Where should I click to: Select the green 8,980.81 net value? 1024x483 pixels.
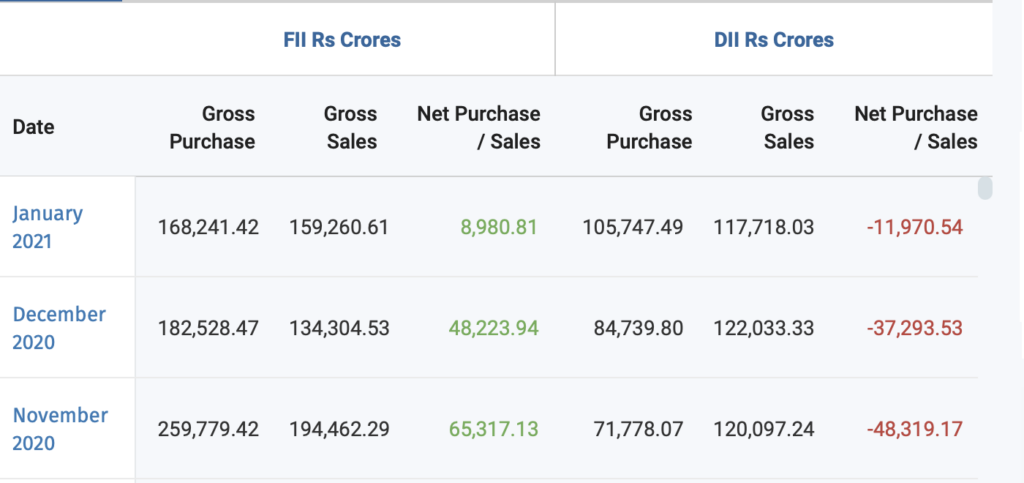[x=499, y=227]
